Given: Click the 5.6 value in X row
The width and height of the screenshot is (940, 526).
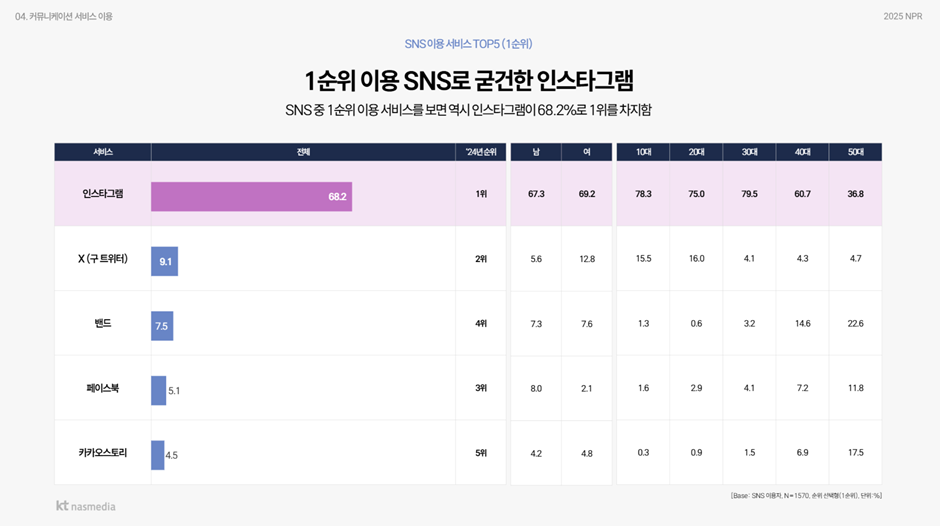Looking at the screenshot, I should pos(536,259).
